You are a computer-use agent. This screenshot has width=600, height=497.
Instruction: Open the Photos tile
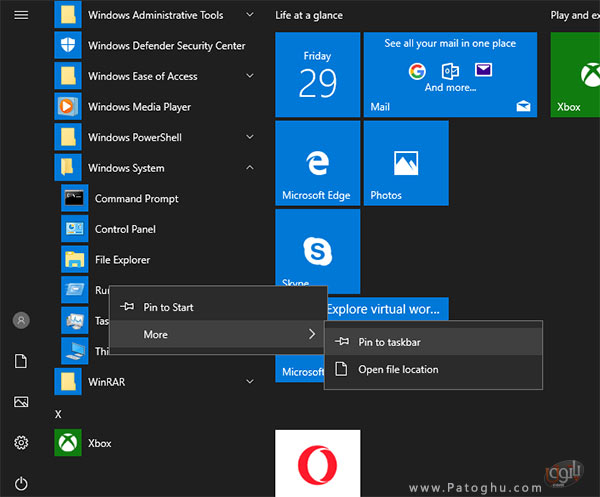pos(406,163)
